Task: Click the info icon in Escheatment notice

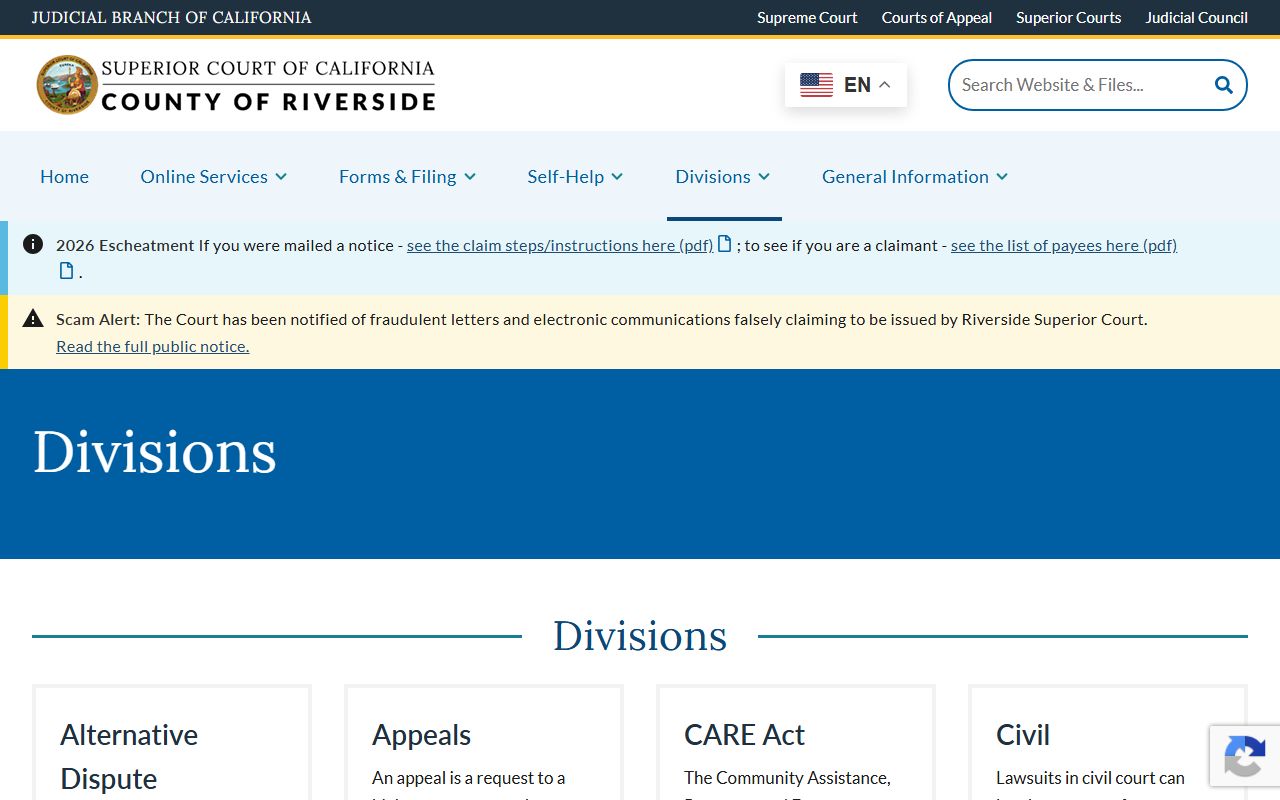Action: [33, 244]
